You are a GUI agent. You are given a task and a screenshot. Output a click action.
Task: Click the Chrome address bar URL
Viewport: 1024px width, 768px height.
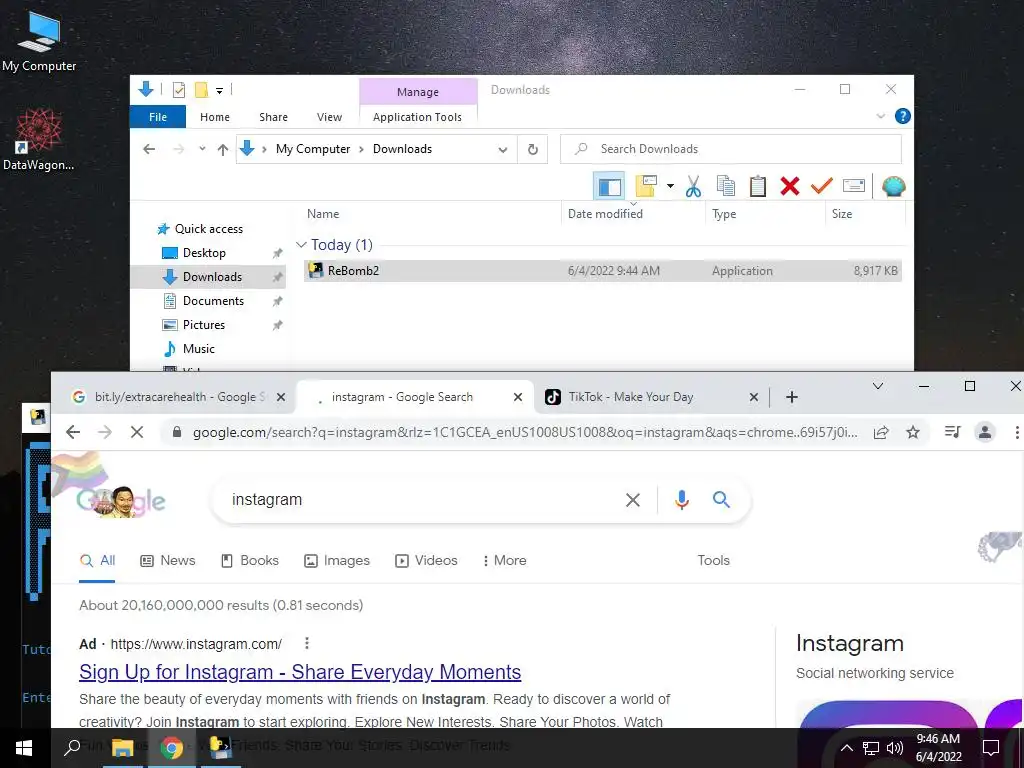(525, 432)
